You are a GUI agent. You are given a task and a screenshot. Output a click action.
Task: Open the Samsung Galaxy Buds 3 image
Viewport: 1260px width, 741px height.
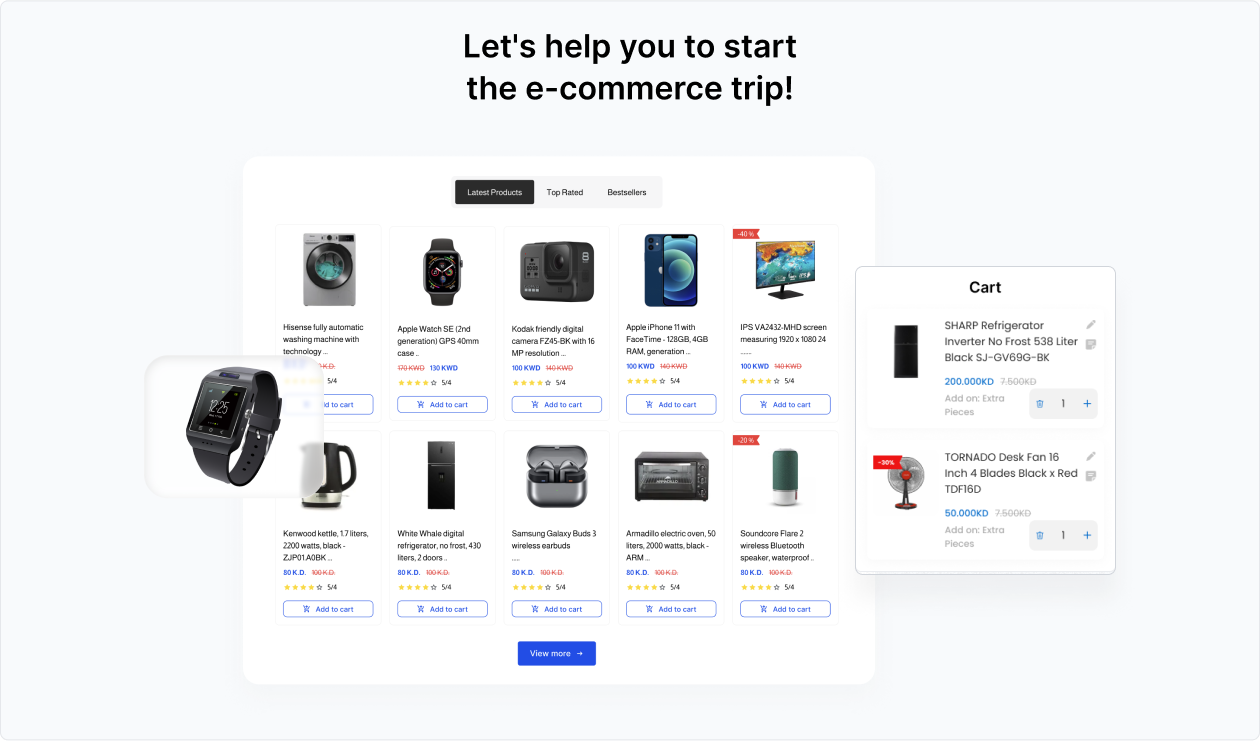[557, 476]
